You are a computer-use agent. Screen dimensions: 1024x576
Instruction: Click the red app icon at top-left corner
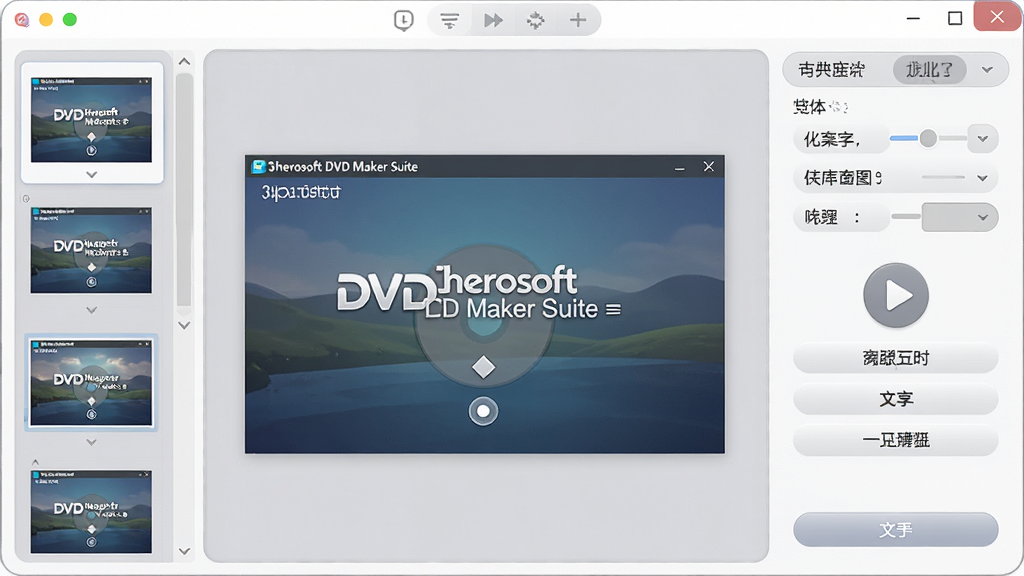coord(22,20)
